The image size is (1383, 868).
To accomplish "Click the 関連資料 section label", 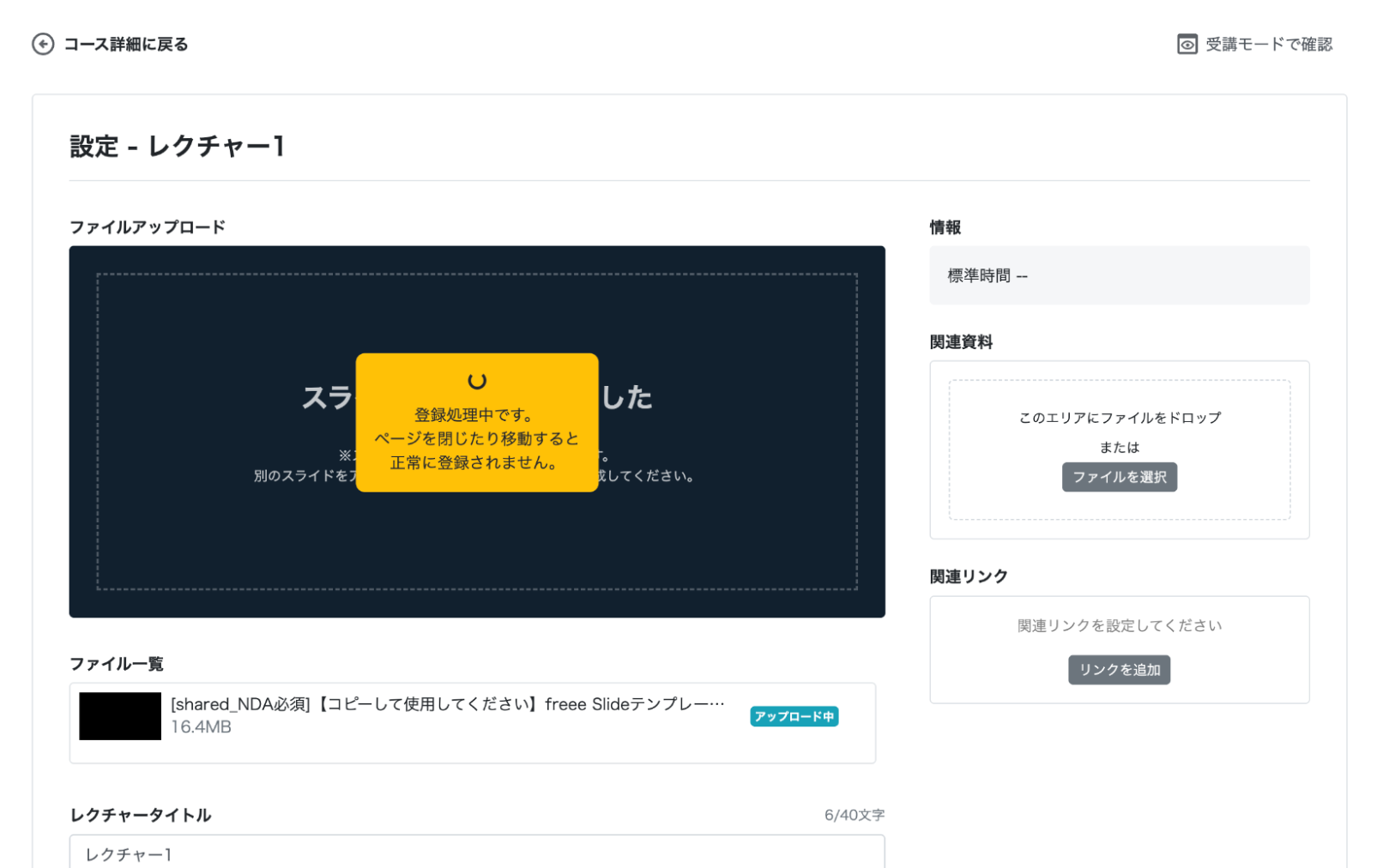I will click(961, 342).
